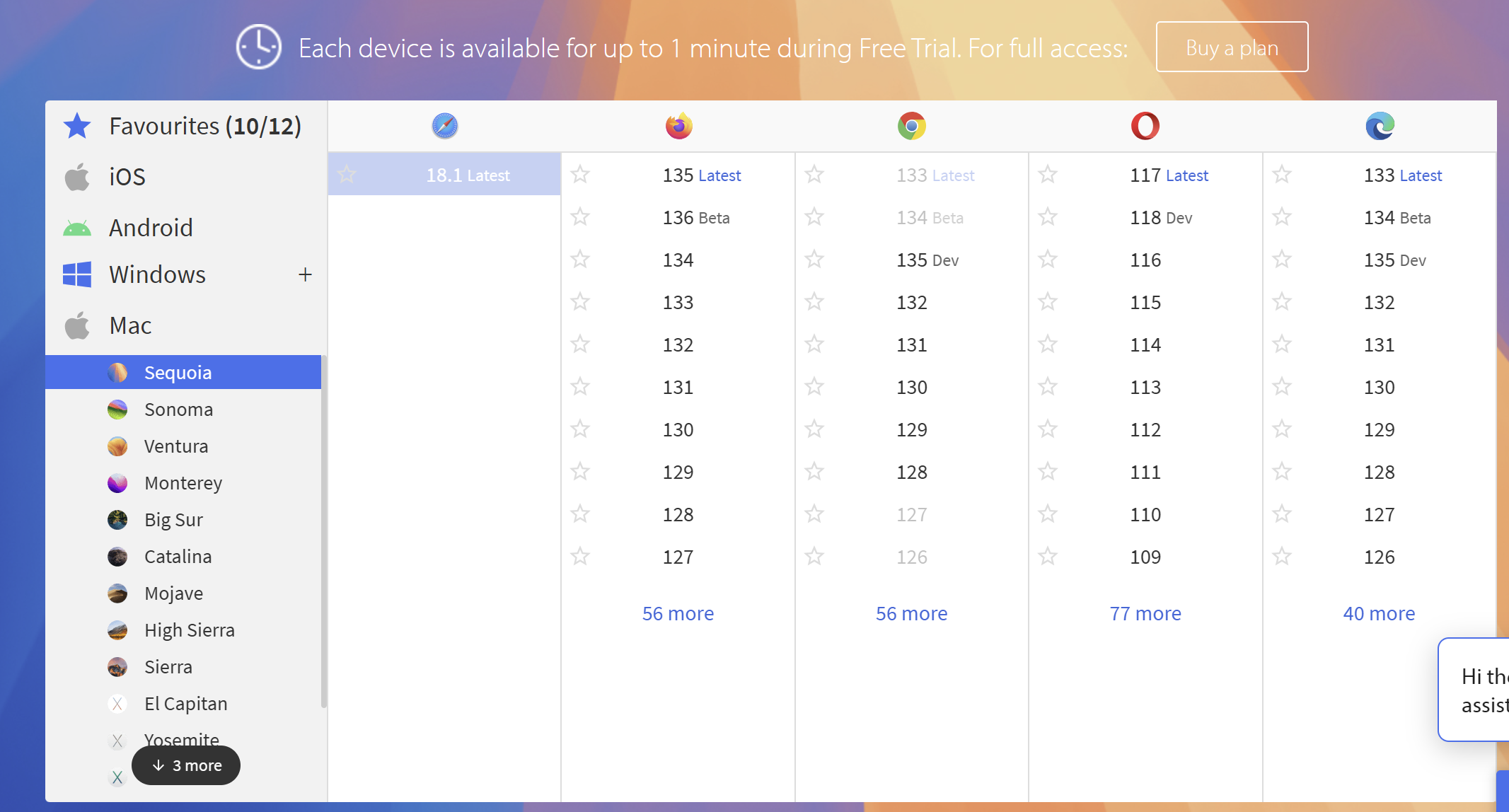Expand 77 more Opera versions

click(1145, 613)
